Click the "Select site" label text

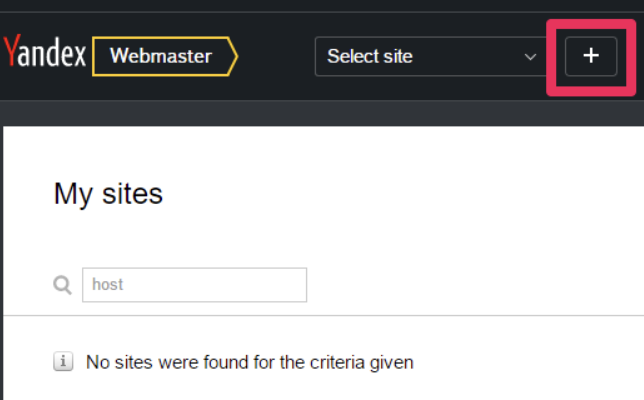point(370,56)
